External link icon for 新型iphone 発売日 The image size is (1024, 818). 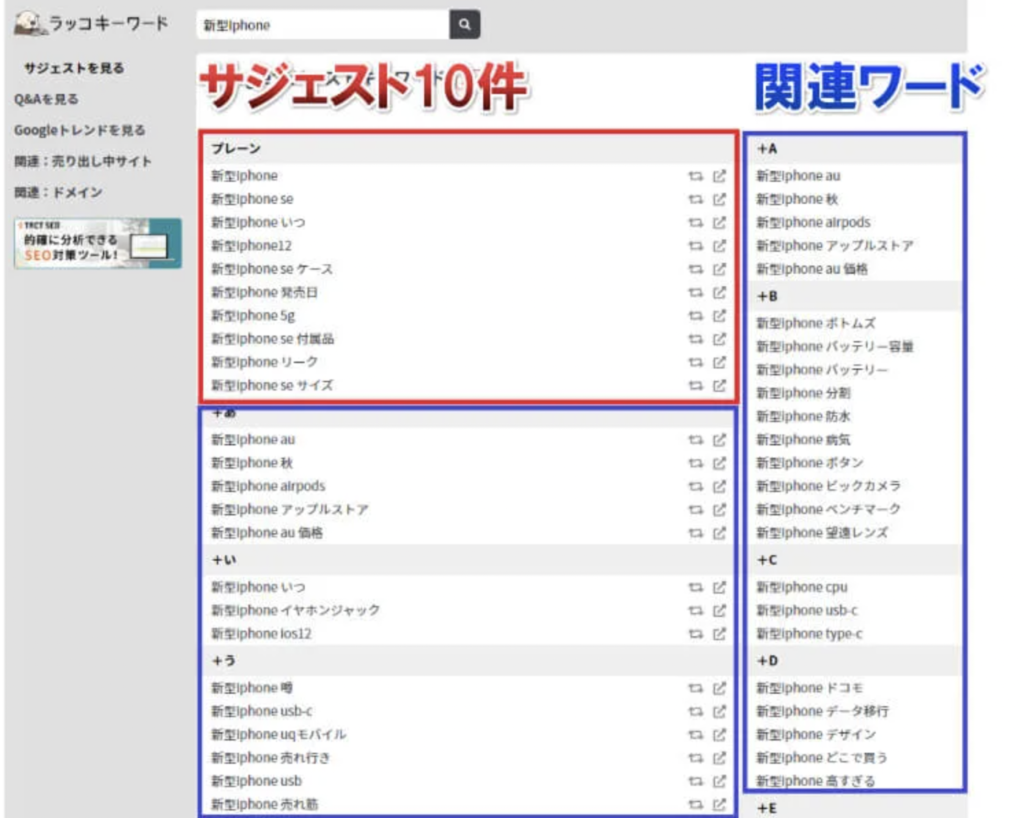[719, 292]
